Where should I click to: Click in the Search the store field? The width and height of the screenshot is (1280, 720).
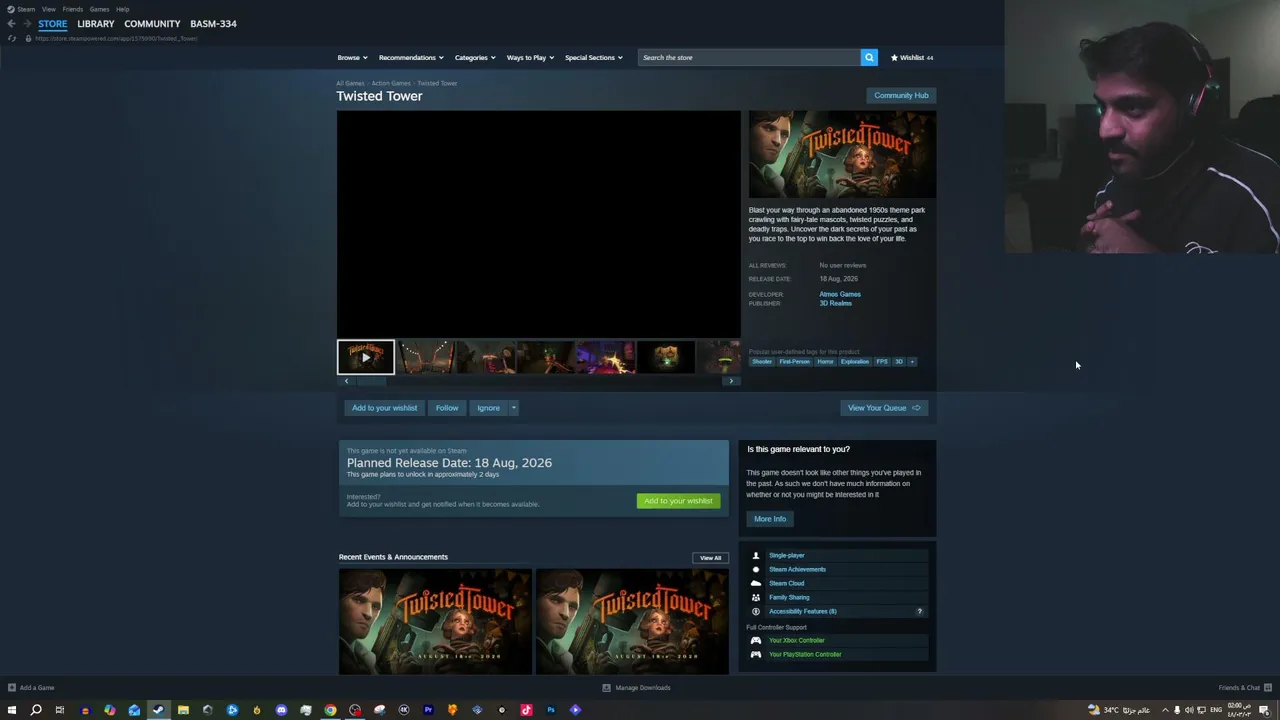click(749, 58)
